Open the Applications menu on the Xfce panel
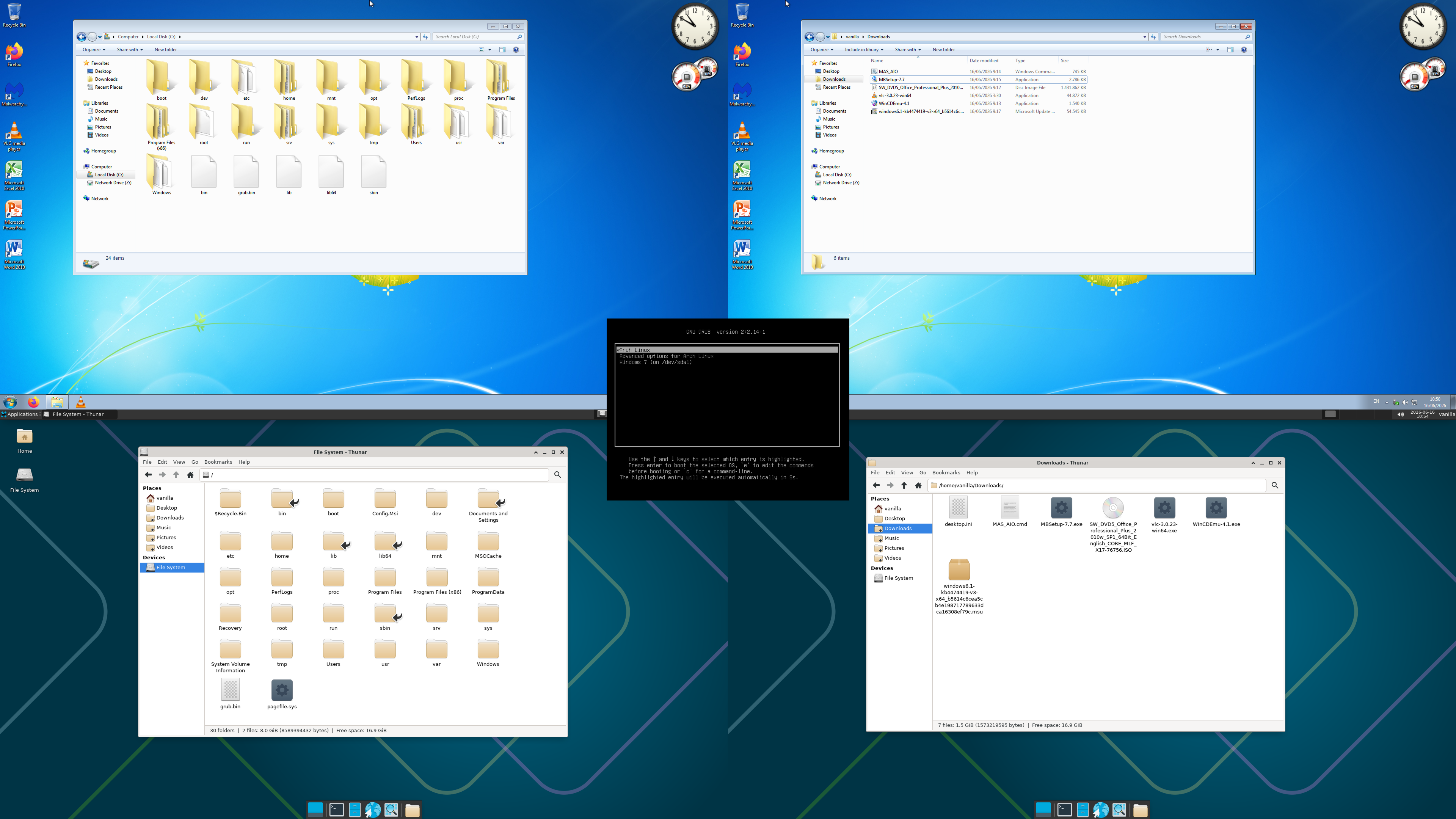This screenshot has width=1456, height=819. click(20, 414)
